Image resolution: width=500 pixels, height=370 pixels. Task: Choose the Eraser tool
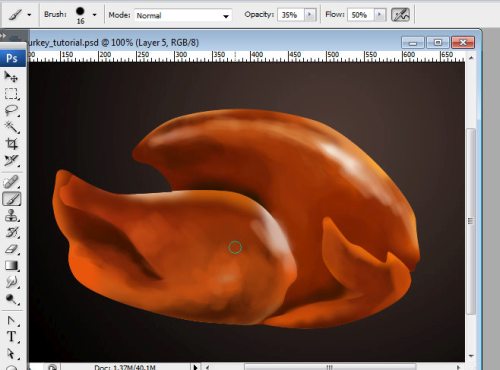pyautogui.click(x=11, y=249)
